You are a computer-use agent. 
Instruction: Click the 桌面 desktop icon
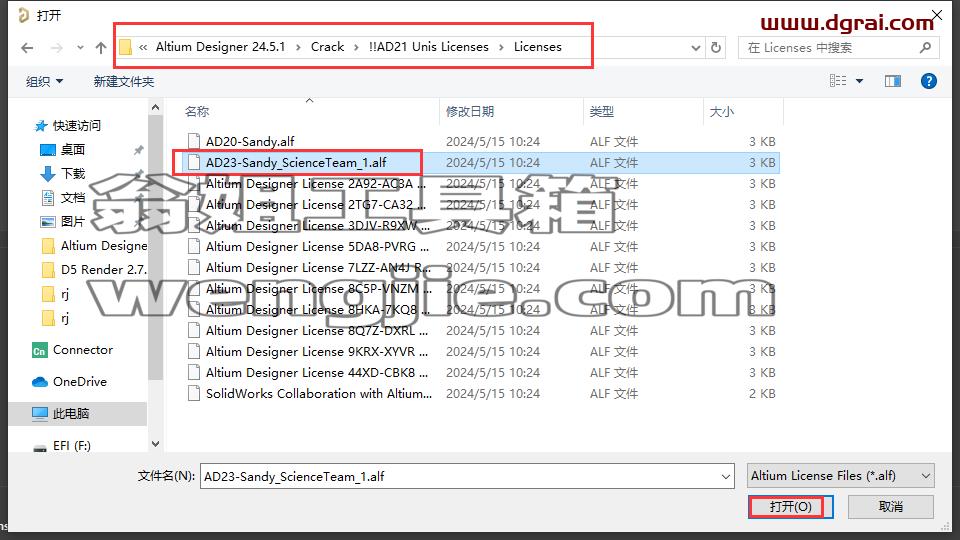[x=48, y=149]
